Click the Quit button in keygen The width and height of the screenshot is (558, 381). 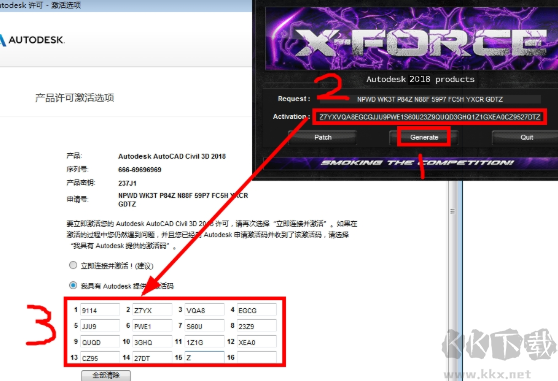click(x=526, y=137)
